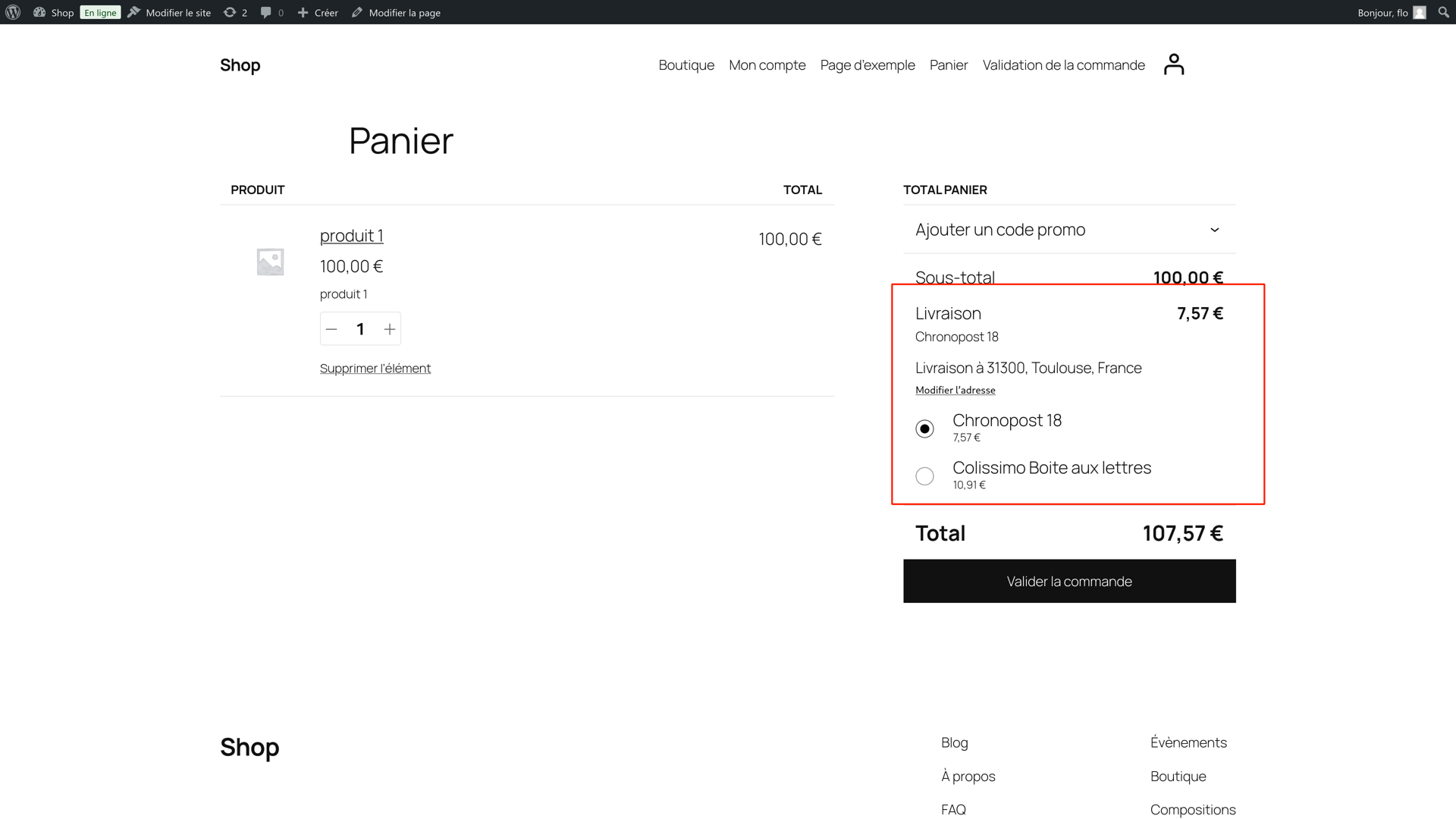
Task: Select the Chronopost 18 shipping option
Action: [x=924, y=428]
